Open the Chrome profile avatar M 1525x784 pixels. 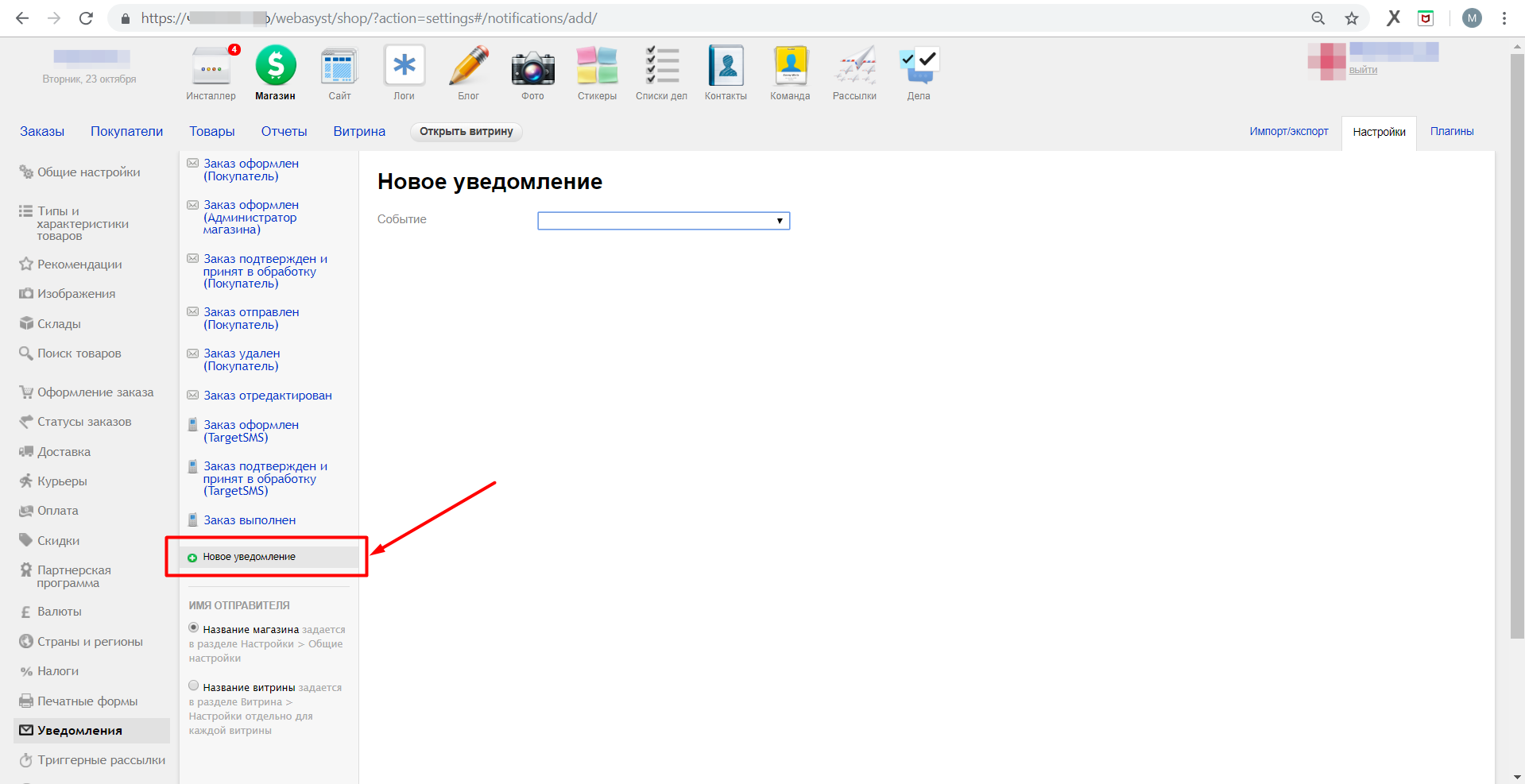coord(1473,18)
